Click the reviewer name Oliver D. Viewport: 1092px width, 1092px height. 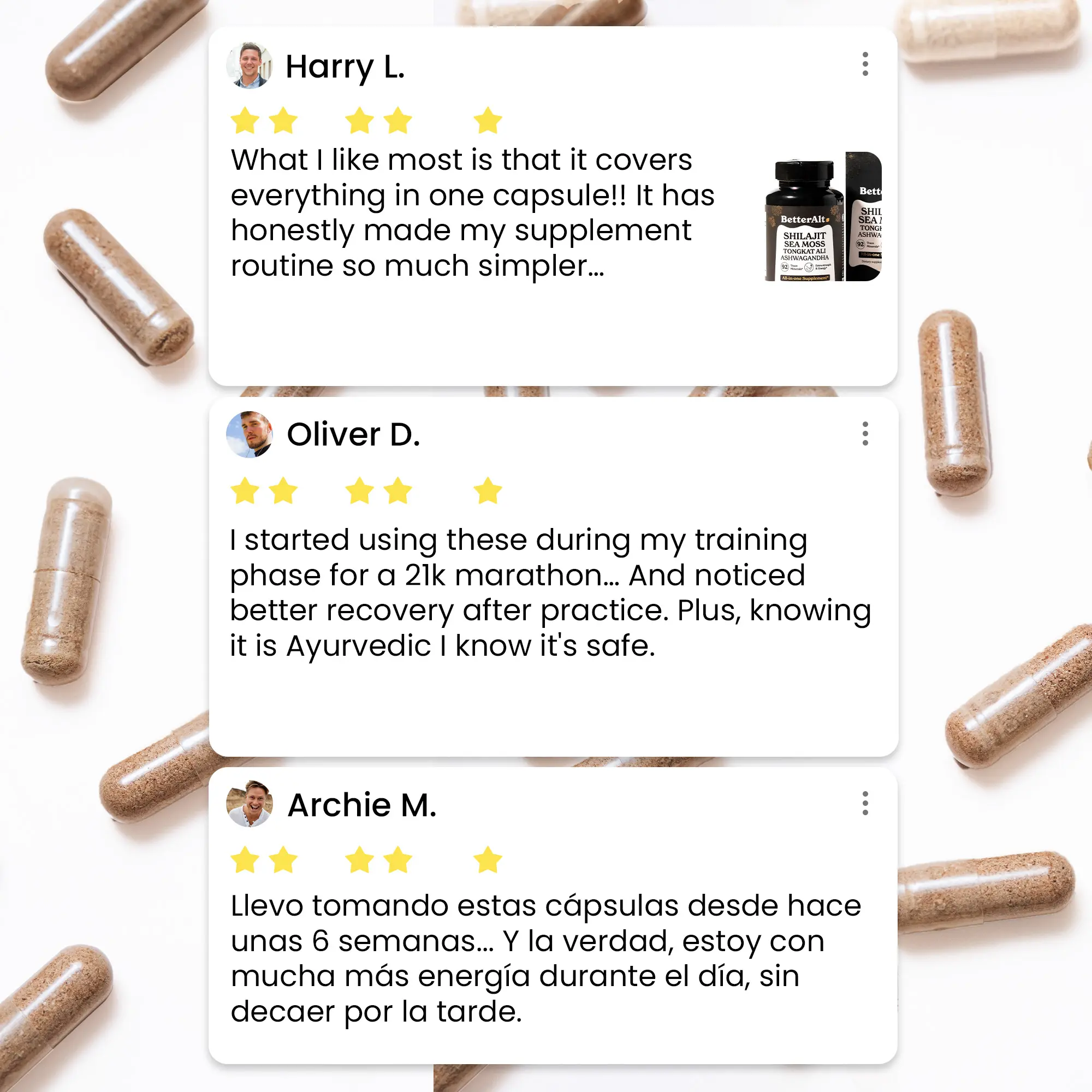353,435
